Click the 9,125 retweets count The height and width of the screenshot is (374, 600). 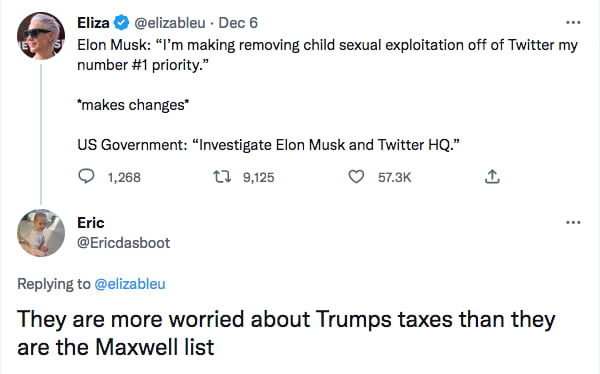pos(259,177)
